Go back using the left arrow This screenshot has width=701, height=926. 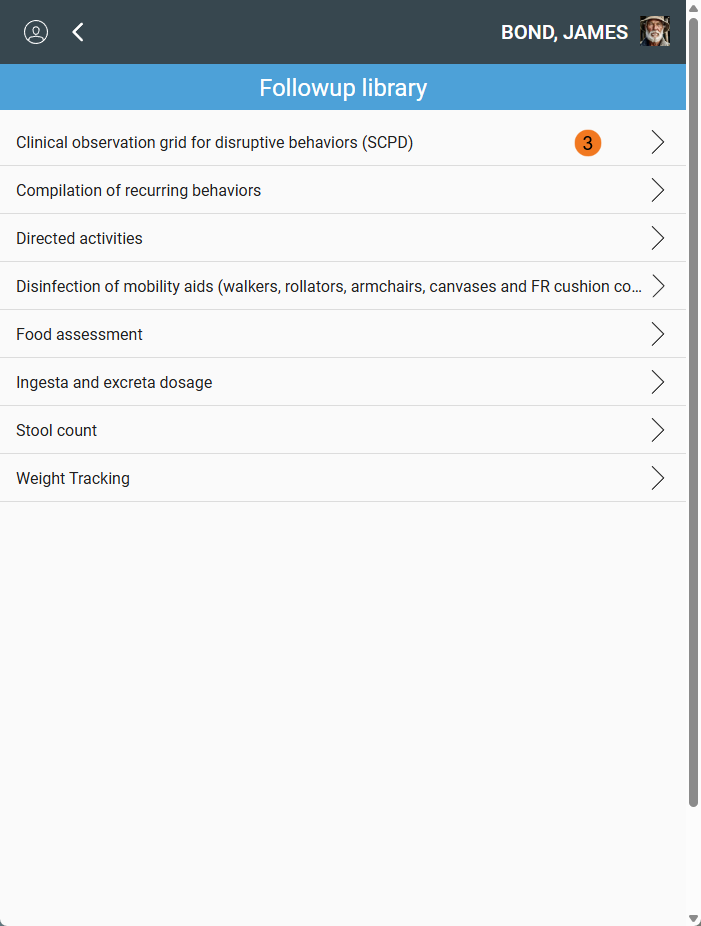pyautogui.click(x=78, y=32)
